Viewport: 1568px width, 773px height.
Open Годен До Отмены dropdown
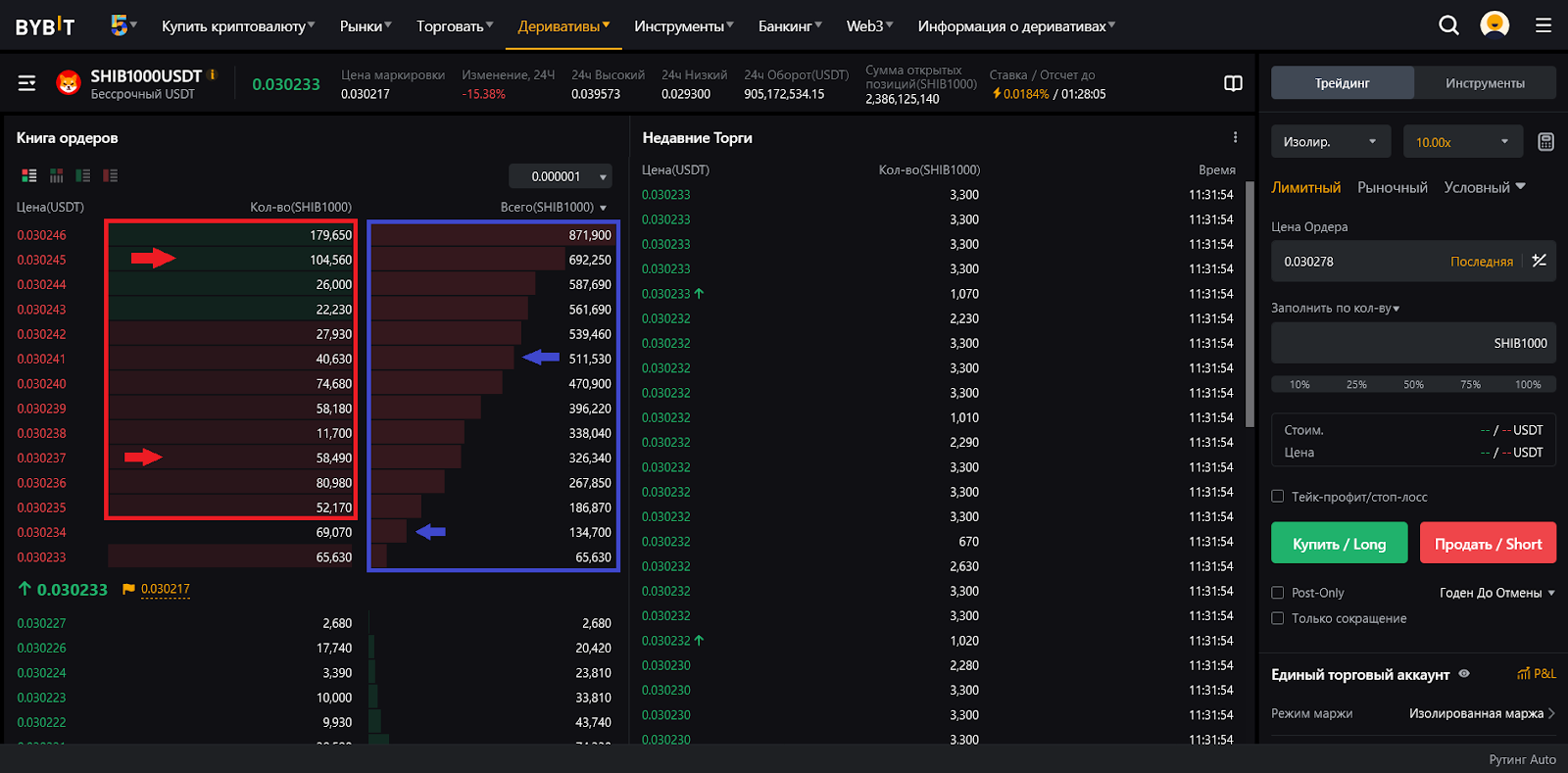coord(1497,593)
